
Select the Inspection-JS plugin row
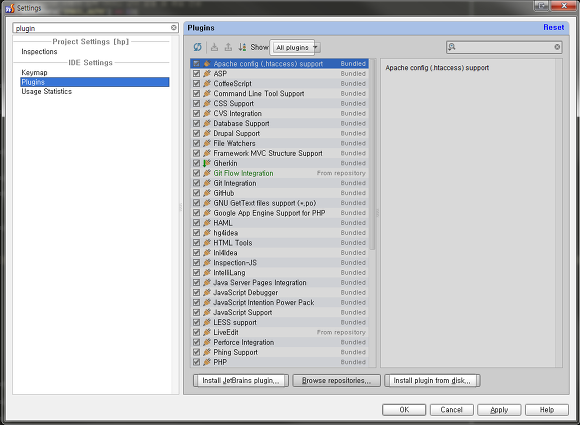click(280, 263)
